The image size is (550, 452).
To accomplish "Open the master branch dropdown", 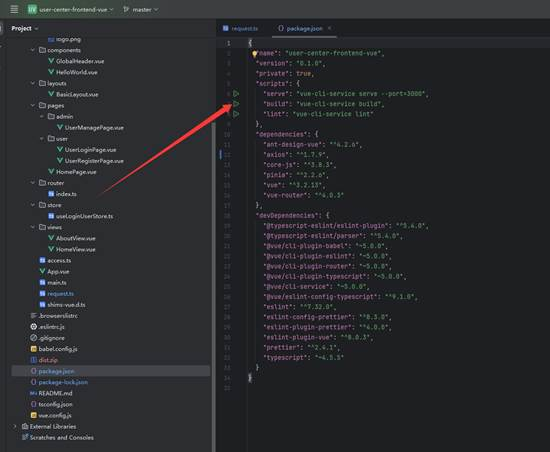I will click(141, 9).
